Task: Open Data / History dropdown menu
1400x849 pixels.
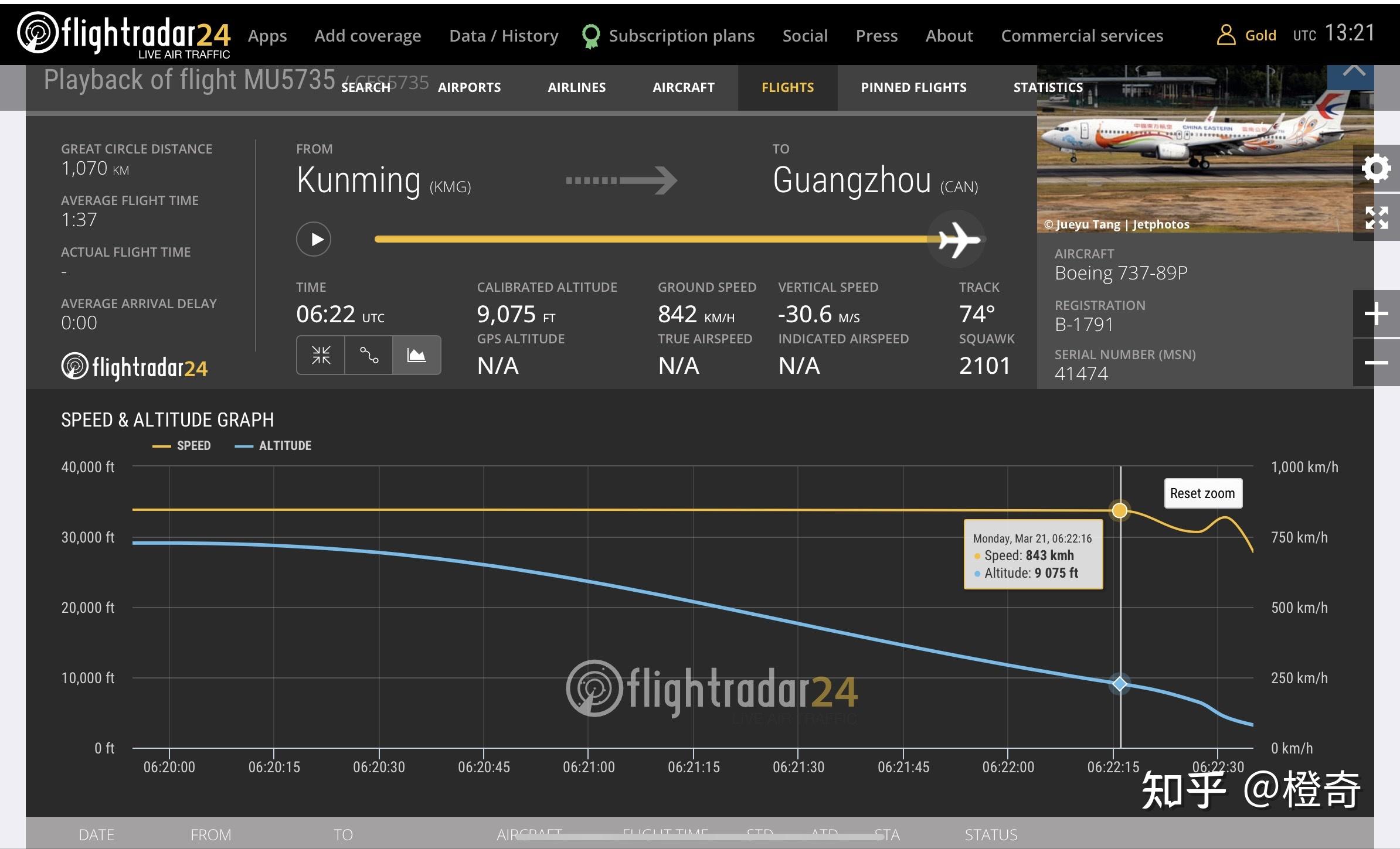Action: point(503,36)
